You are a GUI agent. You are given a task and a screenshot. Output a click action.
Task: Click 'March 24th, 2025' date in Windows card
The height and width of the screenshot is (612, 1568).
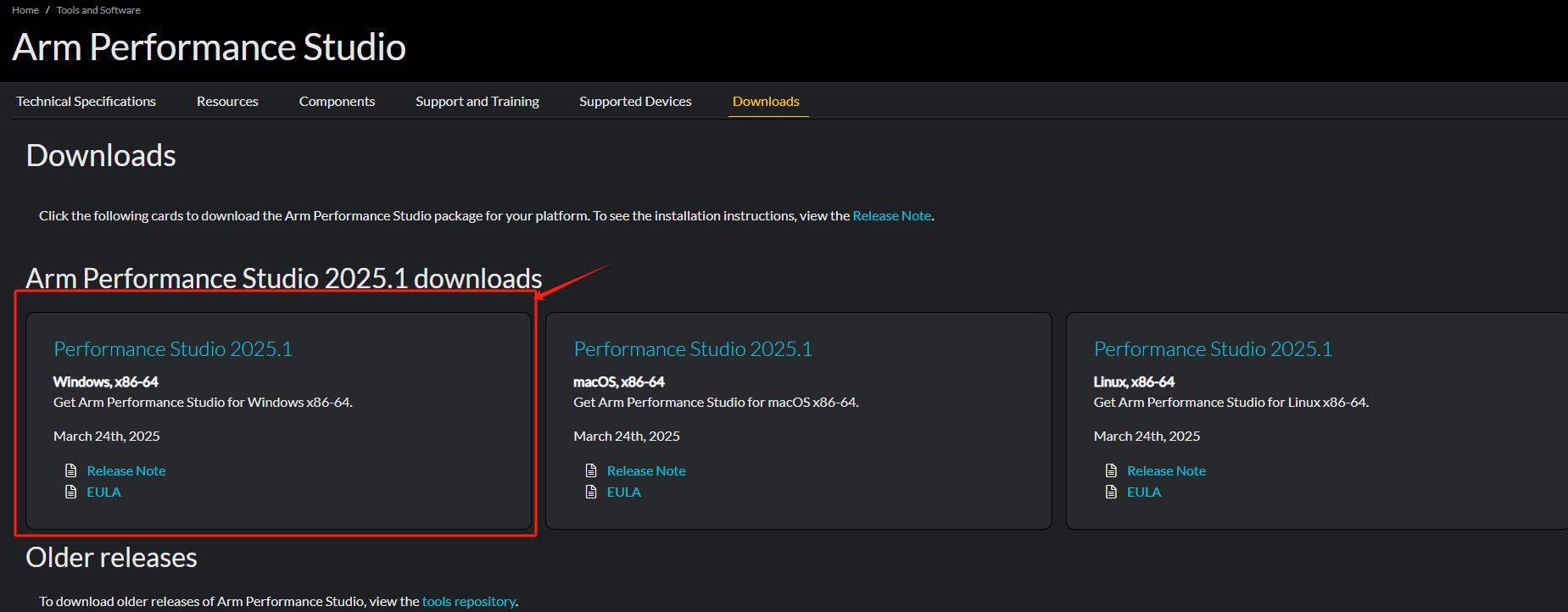[107, 436]
